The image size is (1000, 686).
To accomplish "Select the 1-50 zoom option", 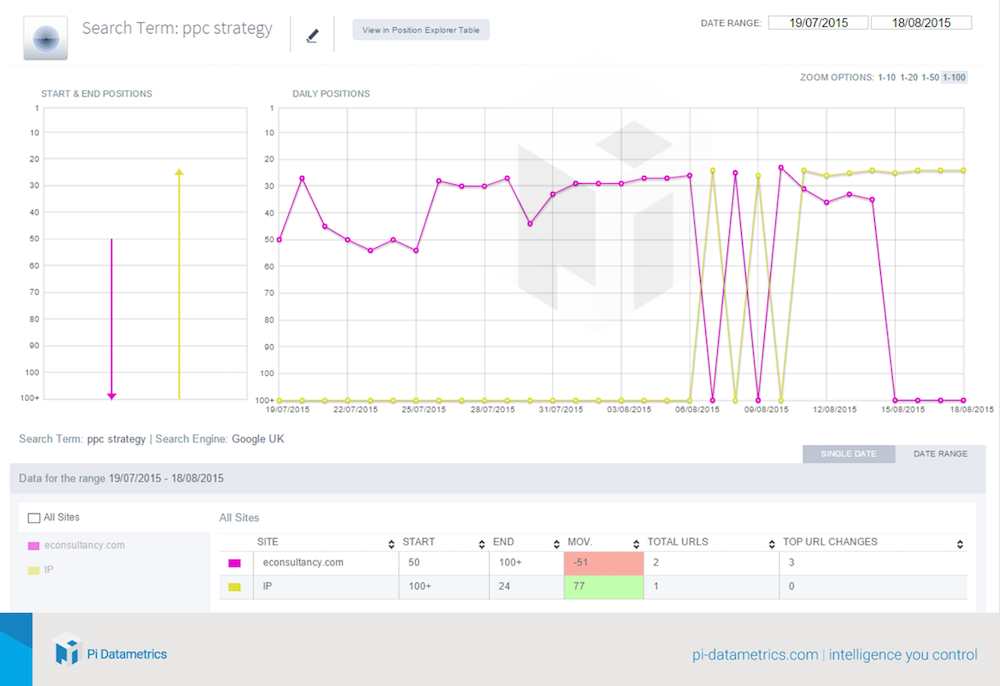I will 930,77.
